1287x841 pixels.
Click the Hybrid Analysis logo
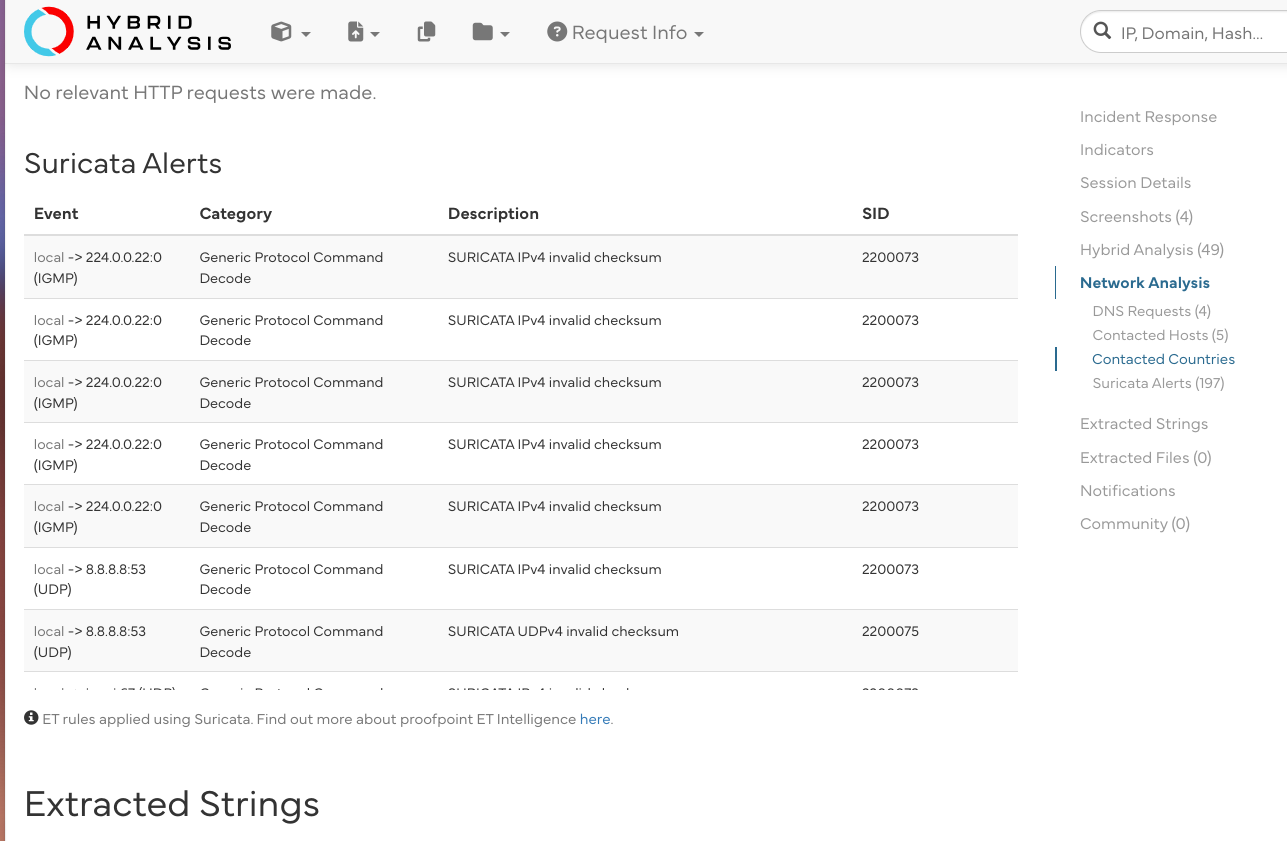(x=128, y=32)
